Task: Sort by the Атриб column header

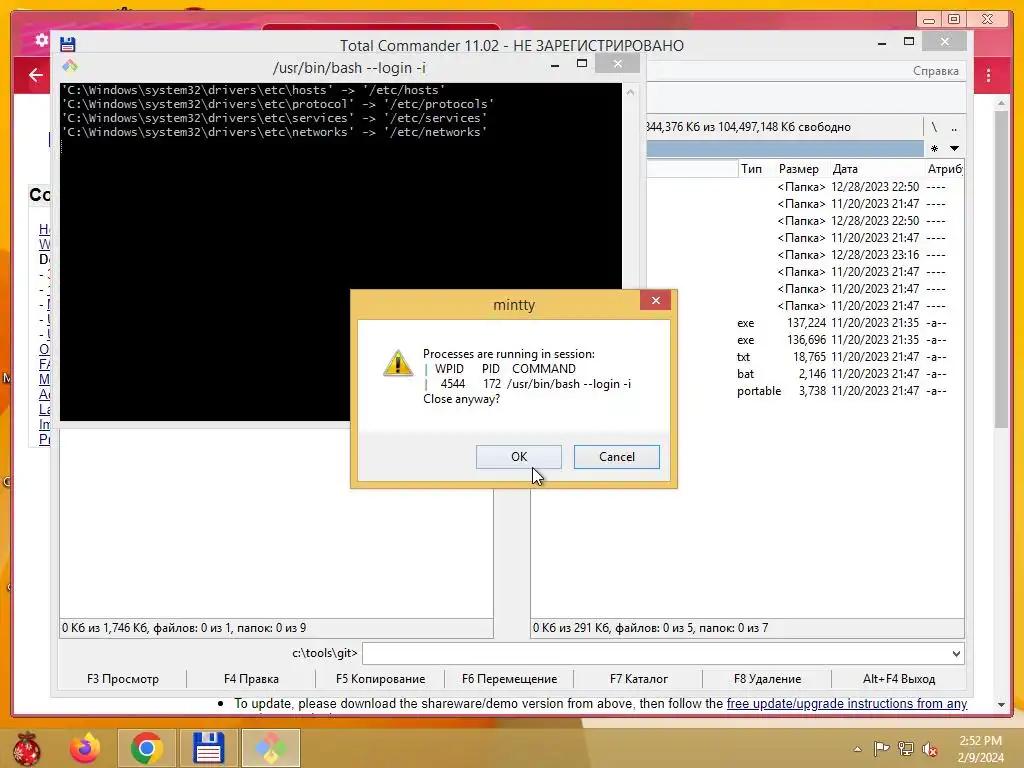Action: pos(944,168)
